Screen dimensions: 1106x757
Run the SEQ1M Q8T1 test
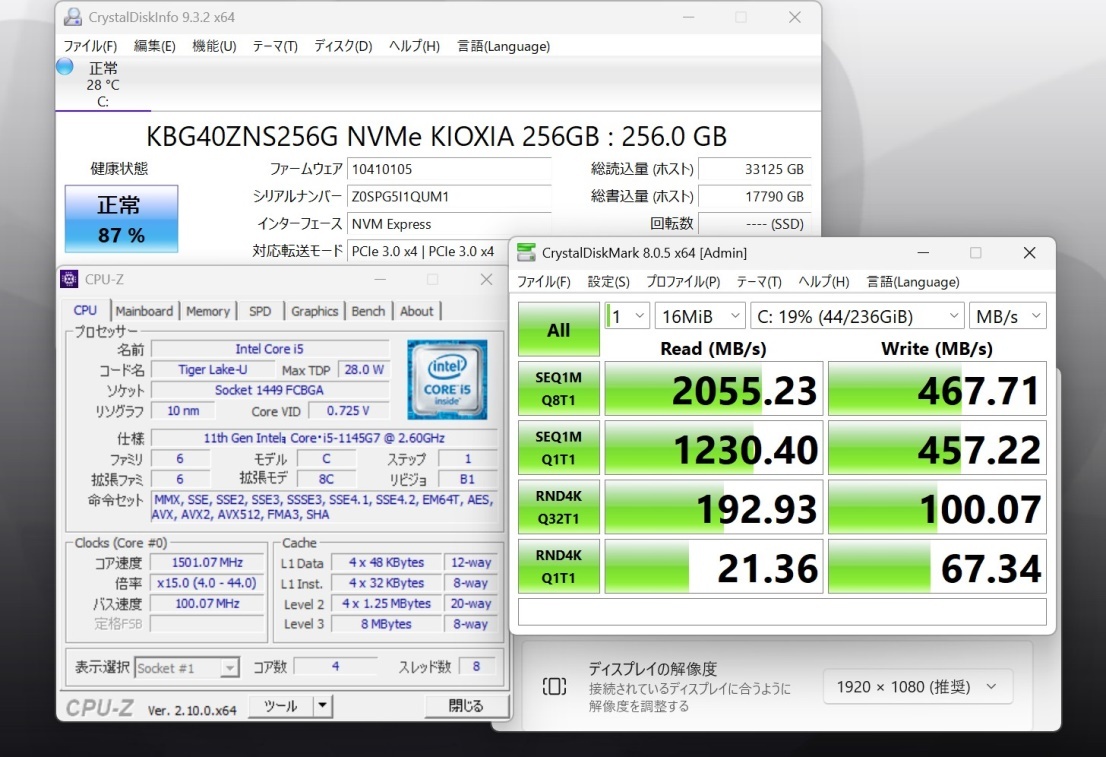pos(559,389)
